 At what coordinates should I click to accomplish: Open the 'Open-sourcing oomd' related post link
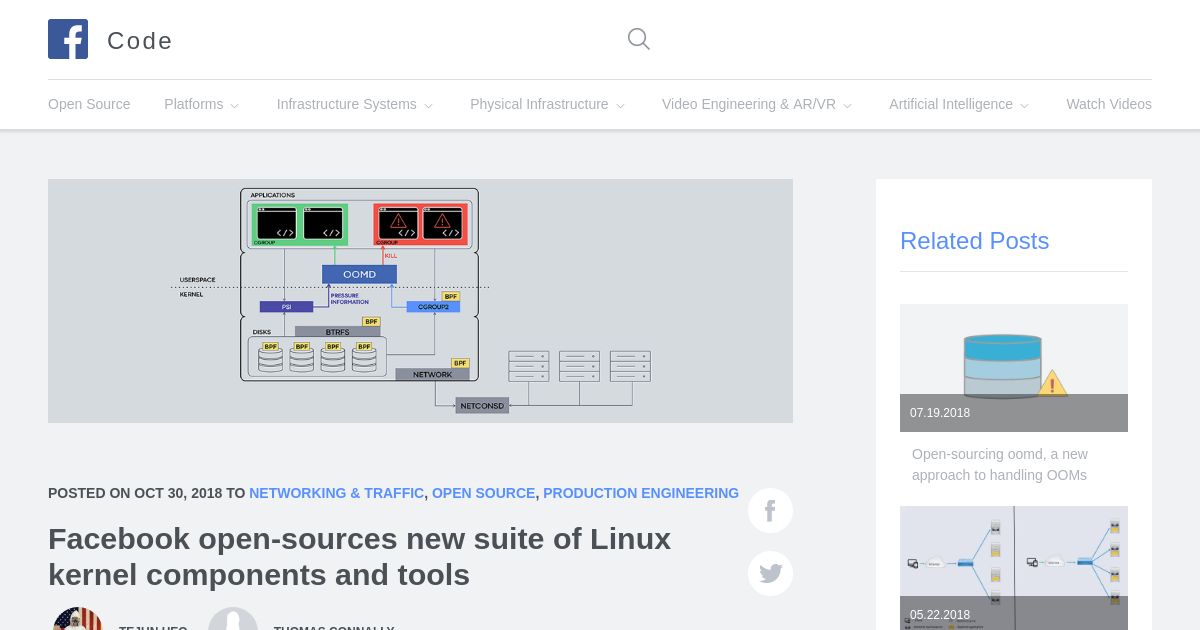click(1000, 465)
